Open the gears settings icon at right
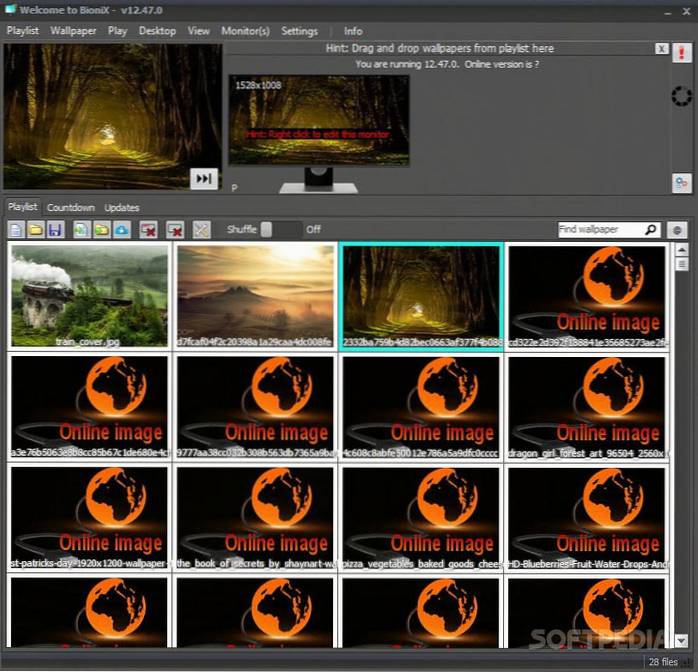 click(681, 182)
